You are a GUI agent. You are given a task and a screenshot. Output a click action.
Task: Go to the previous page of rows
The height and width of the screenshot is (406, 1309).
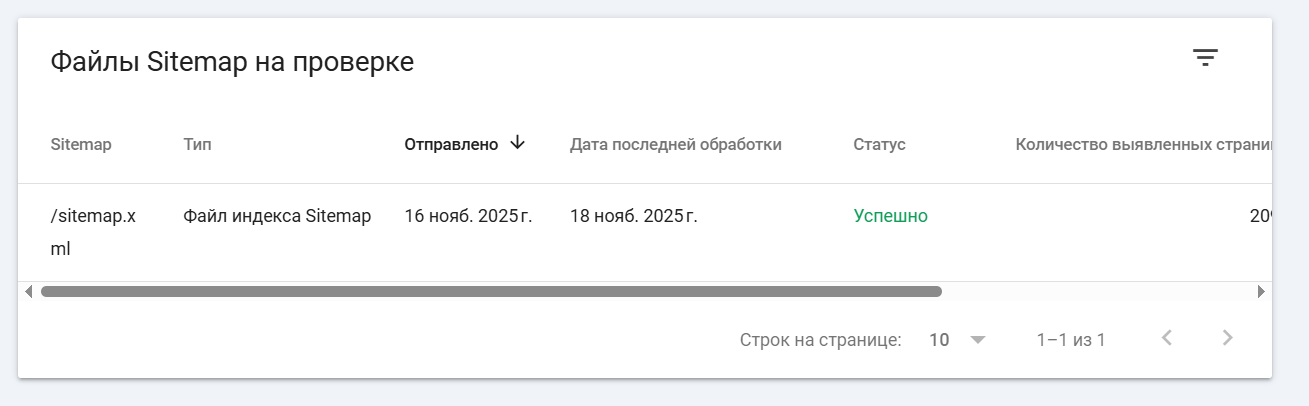click(1166, 338)
